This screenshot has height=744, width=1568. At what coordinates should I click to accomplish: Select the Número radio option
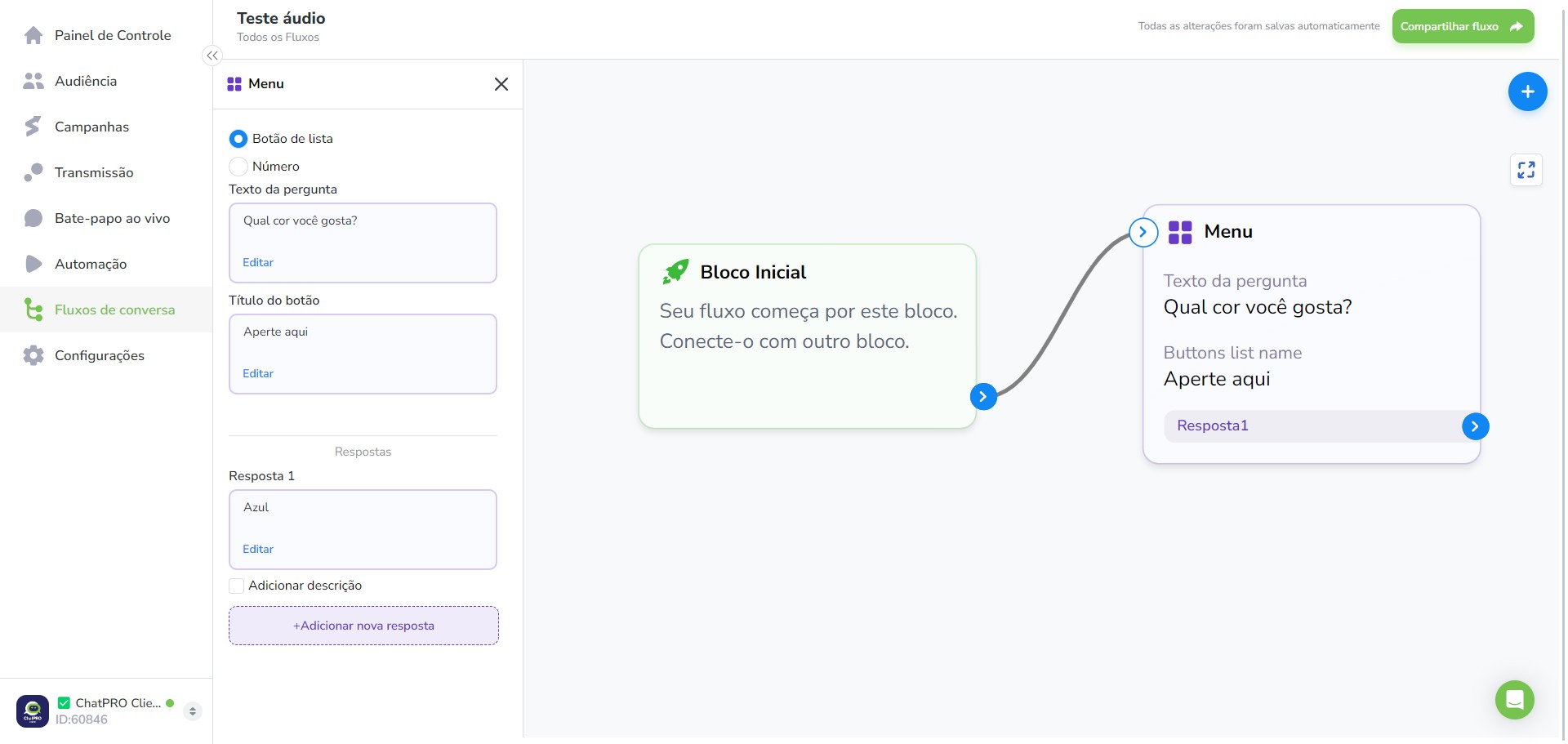(238, 167)
